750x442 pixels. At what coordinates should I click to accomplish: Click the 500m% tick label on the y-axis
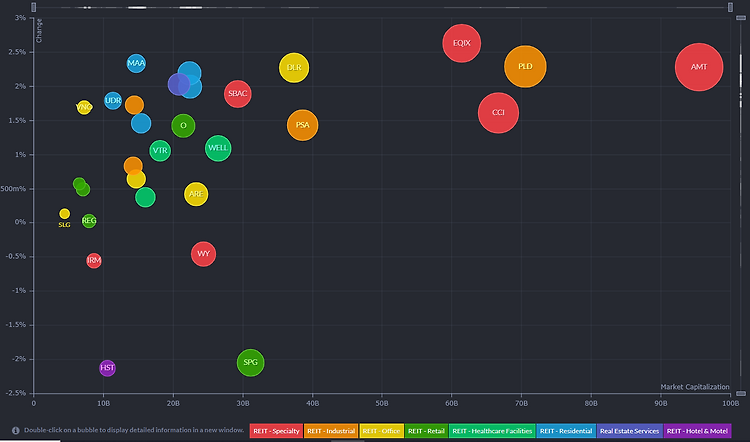[x=13, y=189]
